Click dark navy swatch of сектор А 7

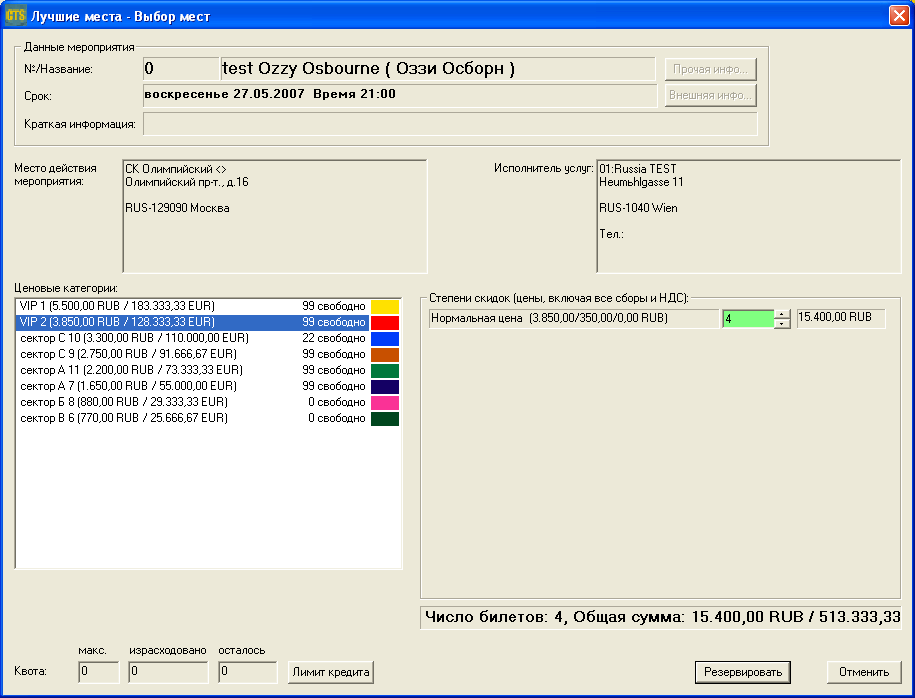coord(385,386)
